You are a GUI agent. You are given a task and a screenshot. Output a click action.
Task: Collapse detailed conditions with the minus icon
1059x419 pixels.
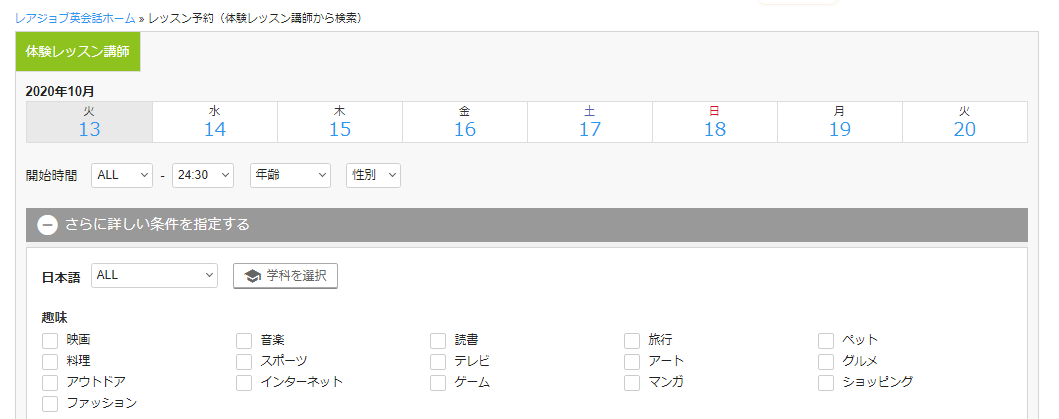[x=47, y=224]
